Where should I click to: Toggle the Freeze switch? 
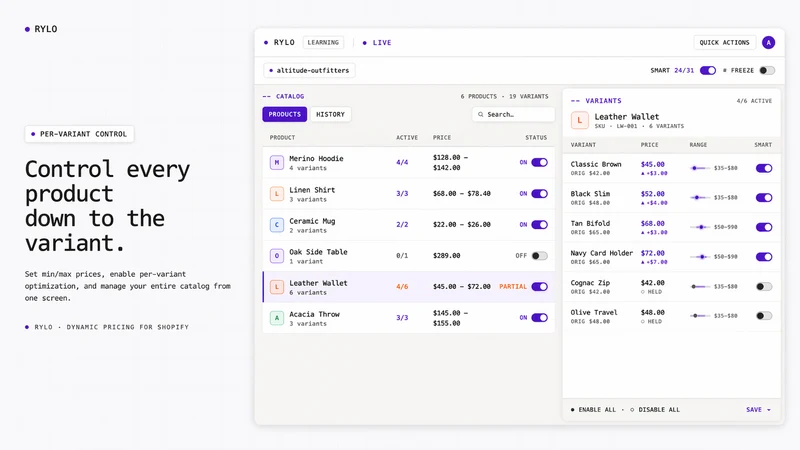pos(766,70)
